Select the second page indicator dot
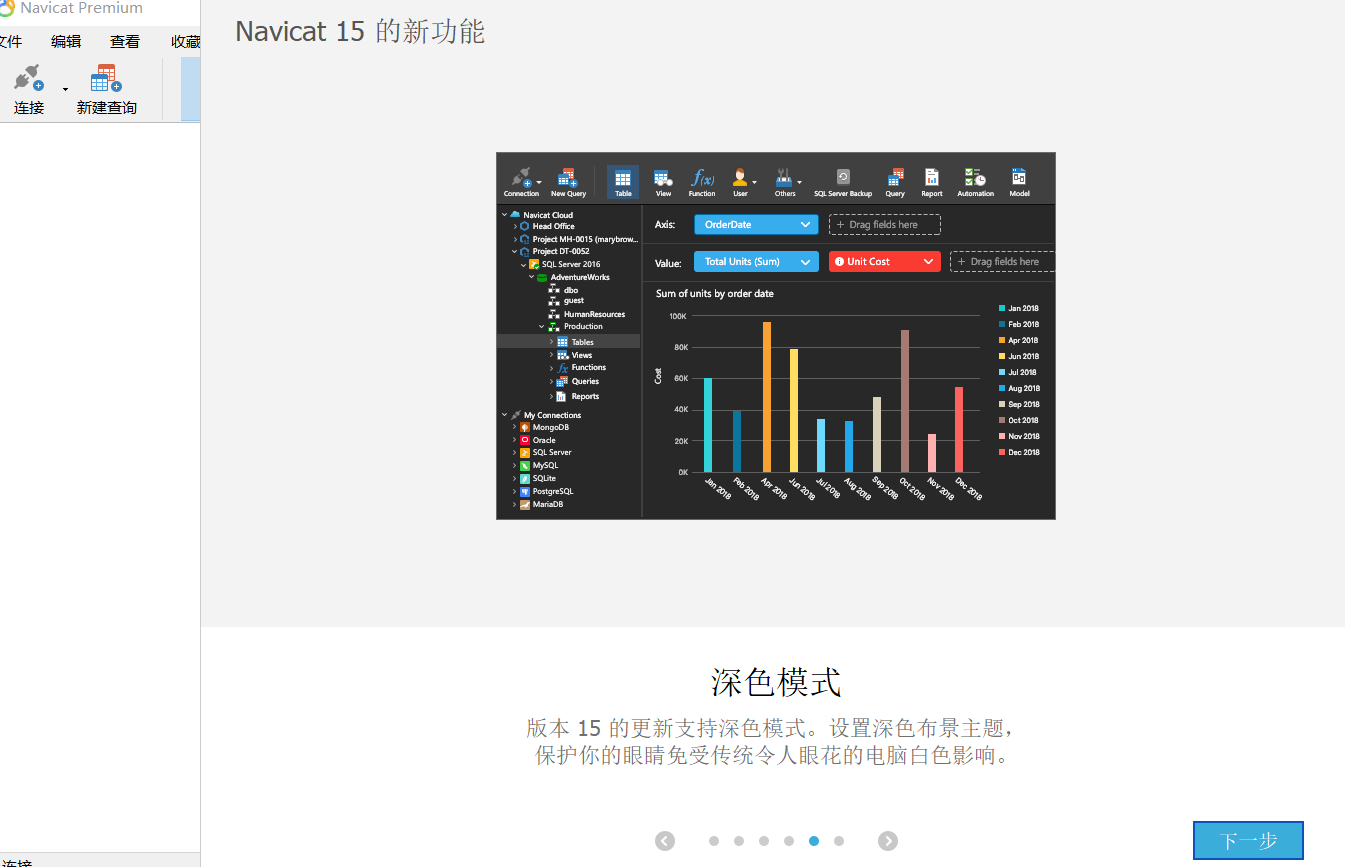Screen dimensions: 1345x867 pos(739,841)
